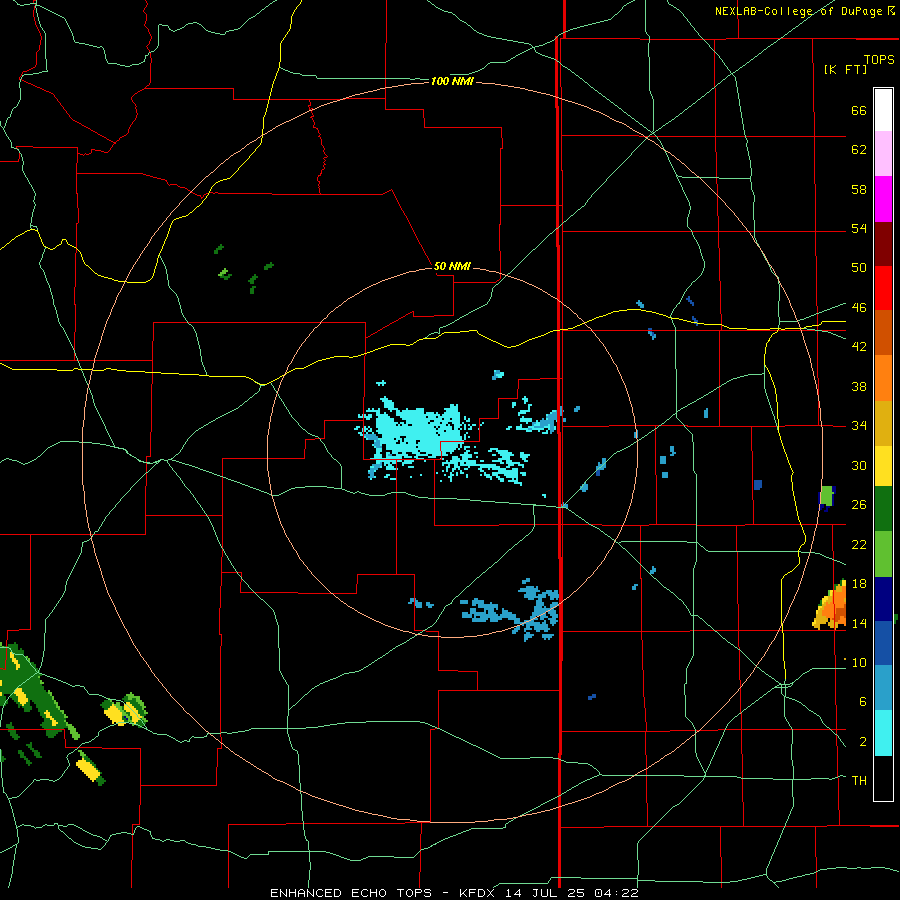Click the "KFDX" radar site identifier
This screenshot has height=900, width=900.
click(x=478, y=893)
